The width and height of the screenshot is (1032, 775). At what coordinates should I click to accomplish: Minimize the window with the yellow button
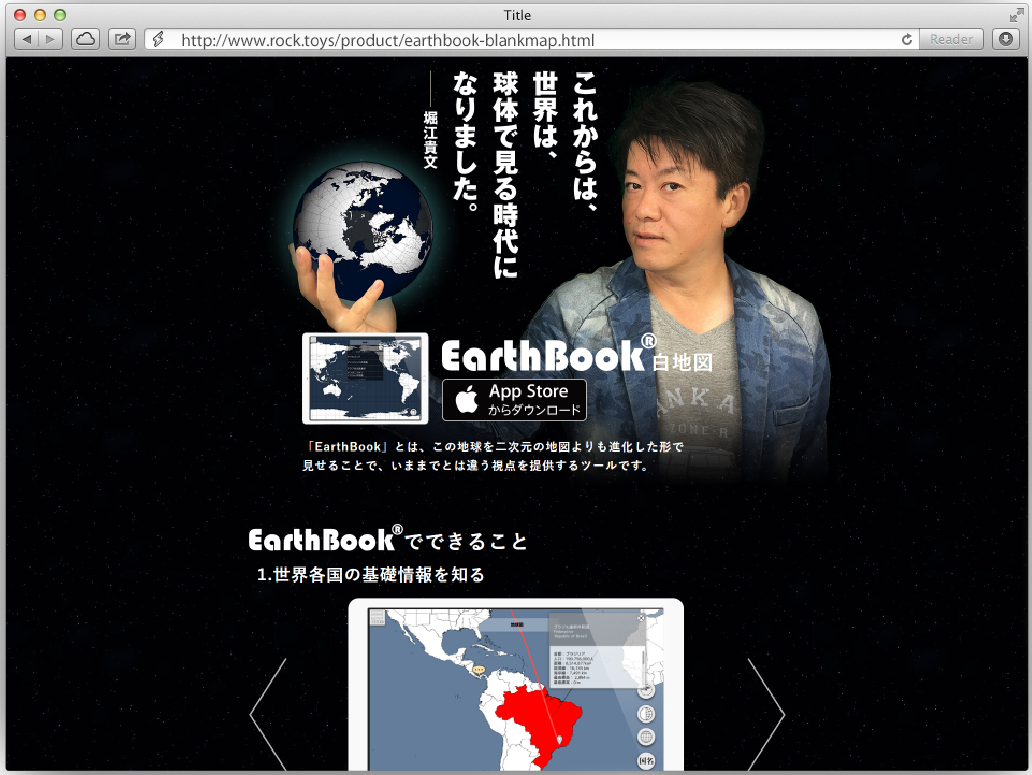click(39, 15)
